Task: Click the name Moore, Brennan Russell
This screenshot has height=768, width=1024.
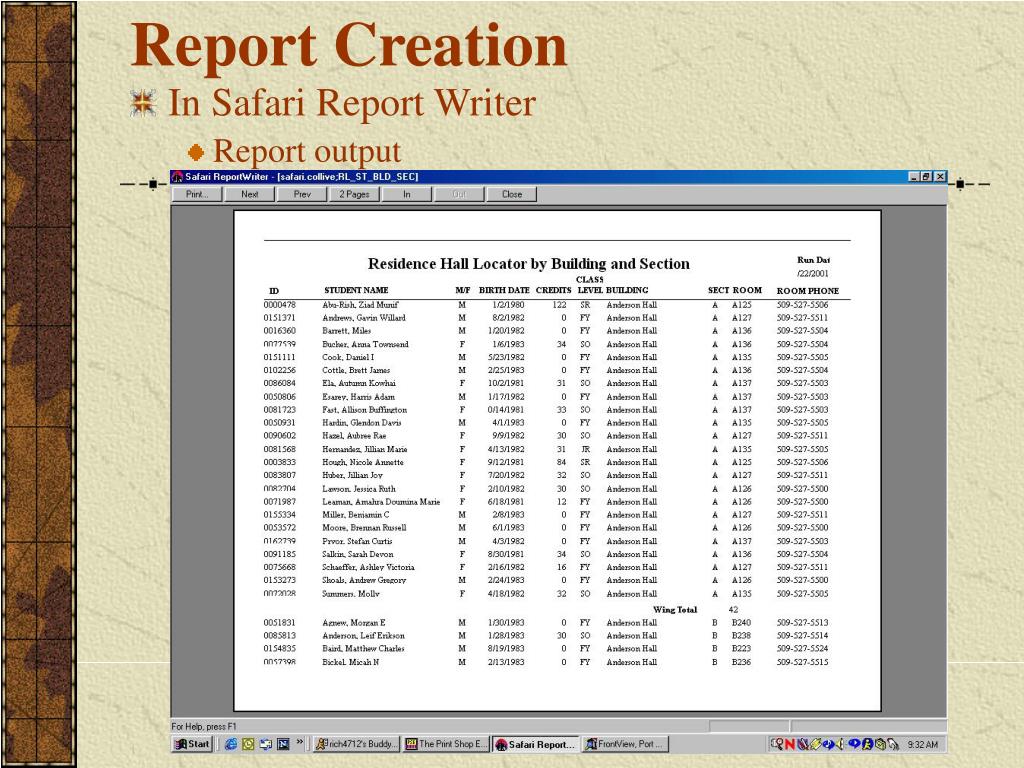Action: 364,528
